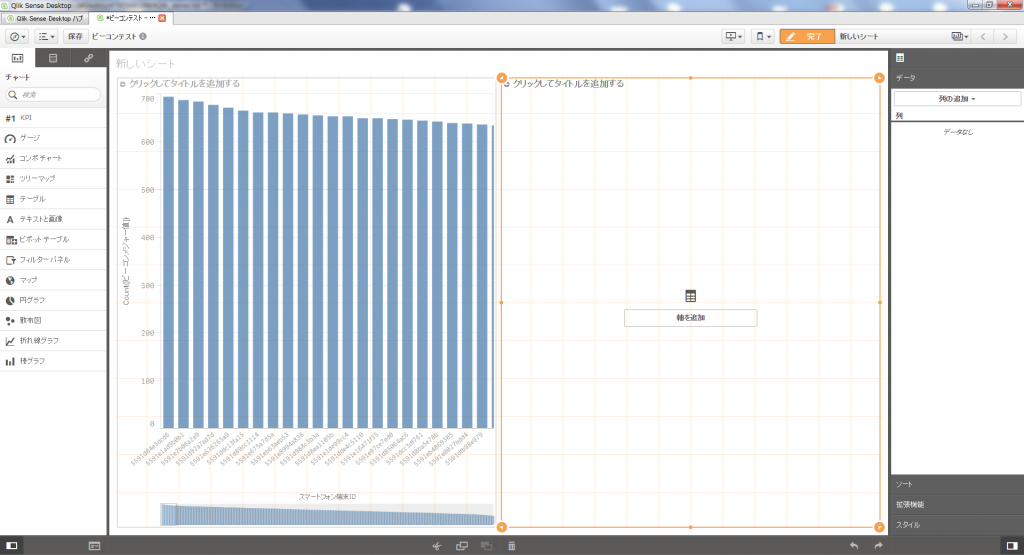Switch to Qlik Sense Desktop ハブ tab
Image resolution: width=1024 pixels, height=555 pixels.
coord(45,18)
